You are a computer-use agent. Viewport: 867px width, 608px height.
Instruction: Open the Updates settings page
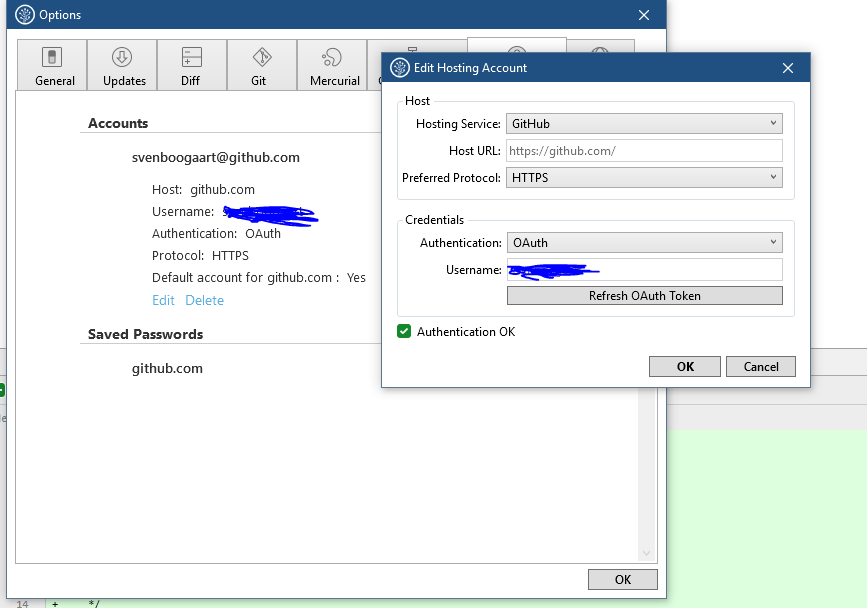point(122,64)
